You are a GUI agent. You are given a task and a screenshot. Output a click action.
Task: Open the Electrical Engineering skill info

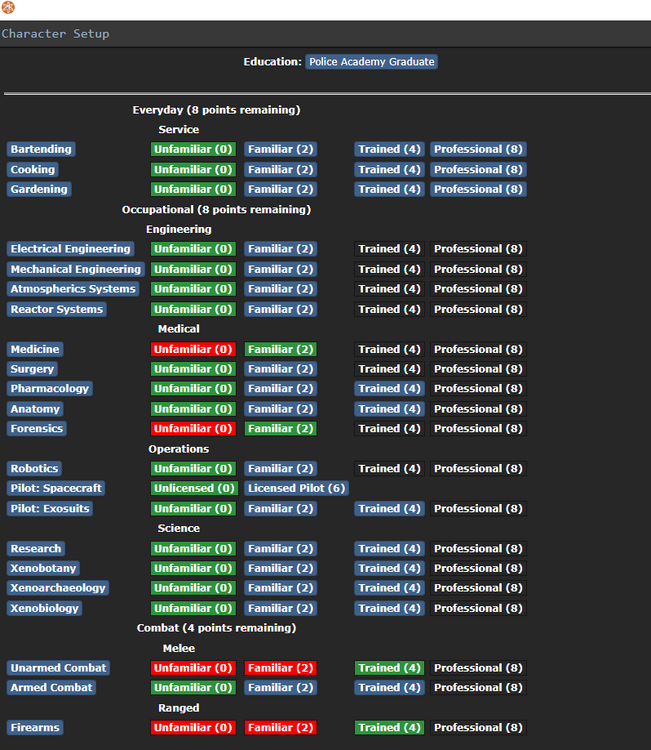click(x=70, y=249)
